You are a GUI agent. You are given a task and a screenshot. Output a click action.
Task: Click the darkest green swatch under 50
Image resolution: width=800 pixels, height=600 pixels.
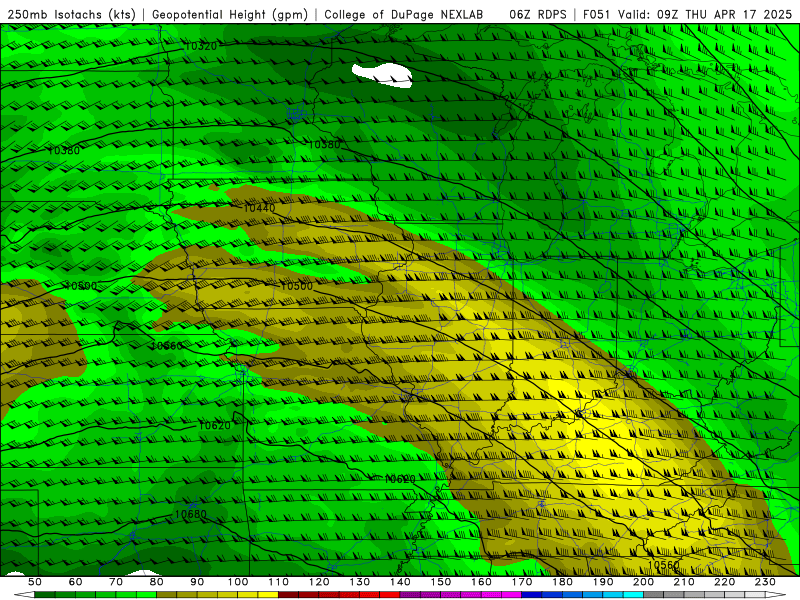44,594
